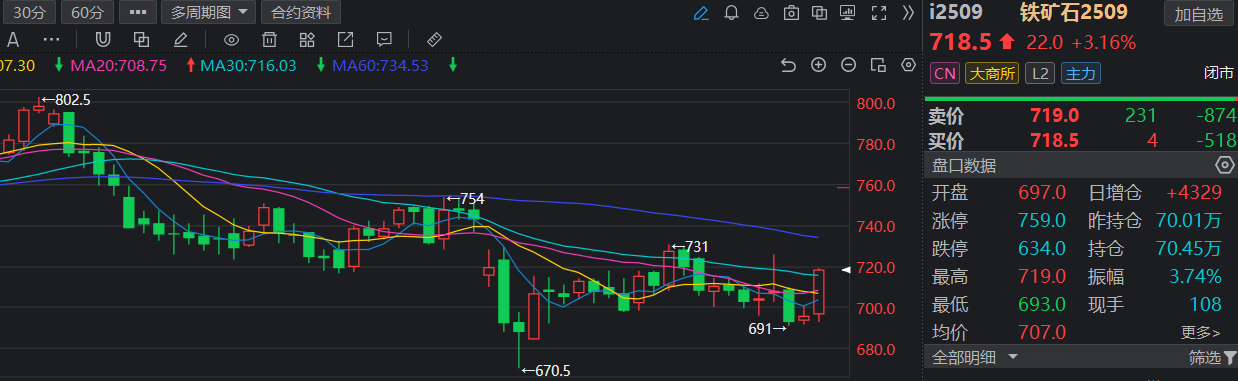Image resolution: width=1238 pixels, height=381 pixels.
Task: Open more drawing tools ellipsis in drawing toolbar
Action: tap(52, 40)
